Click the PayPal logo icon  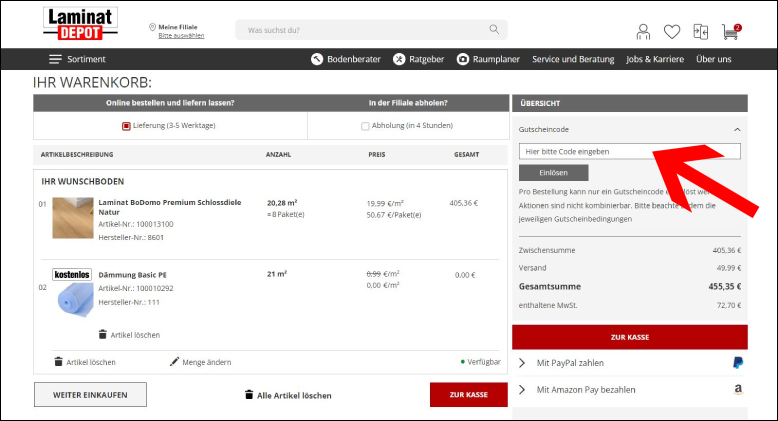pyautogui.click(x=738, y=363)
